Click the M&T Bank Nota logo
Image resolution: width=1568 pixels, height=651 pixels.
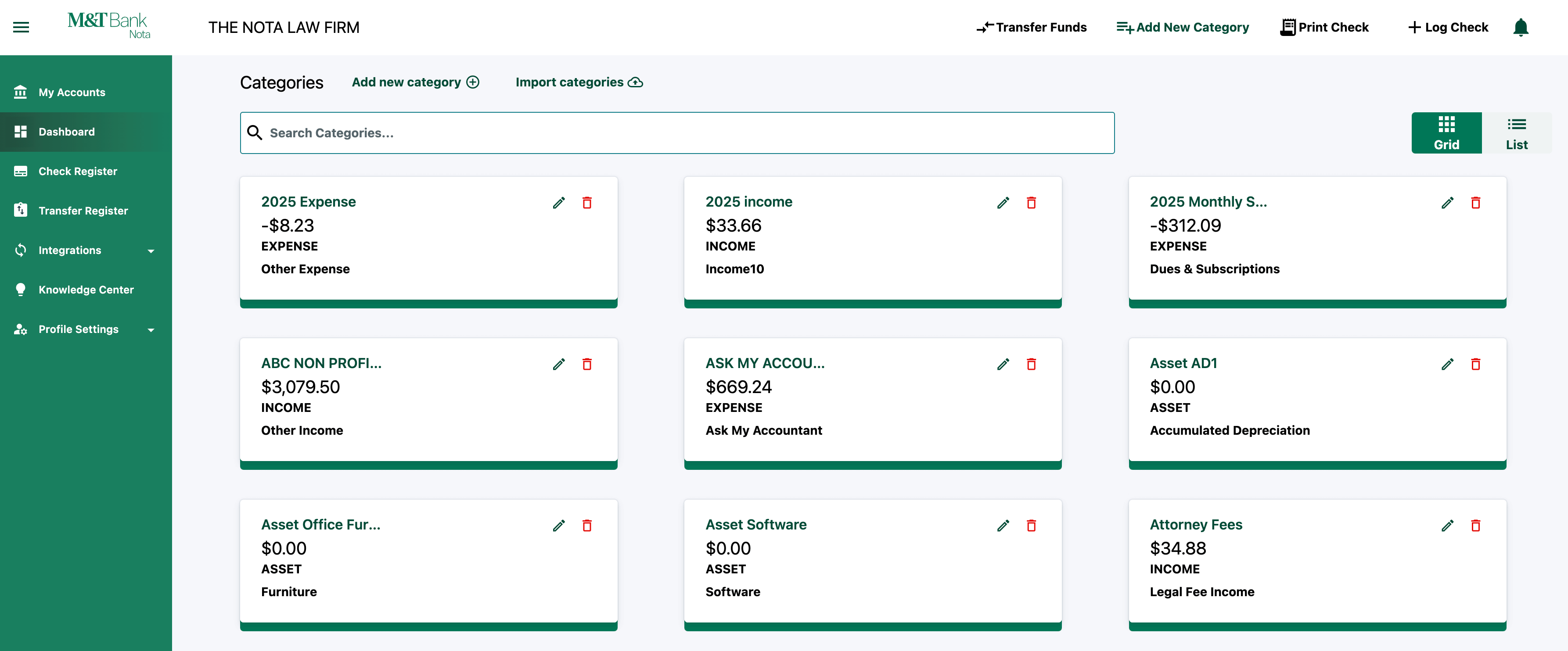click(x=109, y=26)
